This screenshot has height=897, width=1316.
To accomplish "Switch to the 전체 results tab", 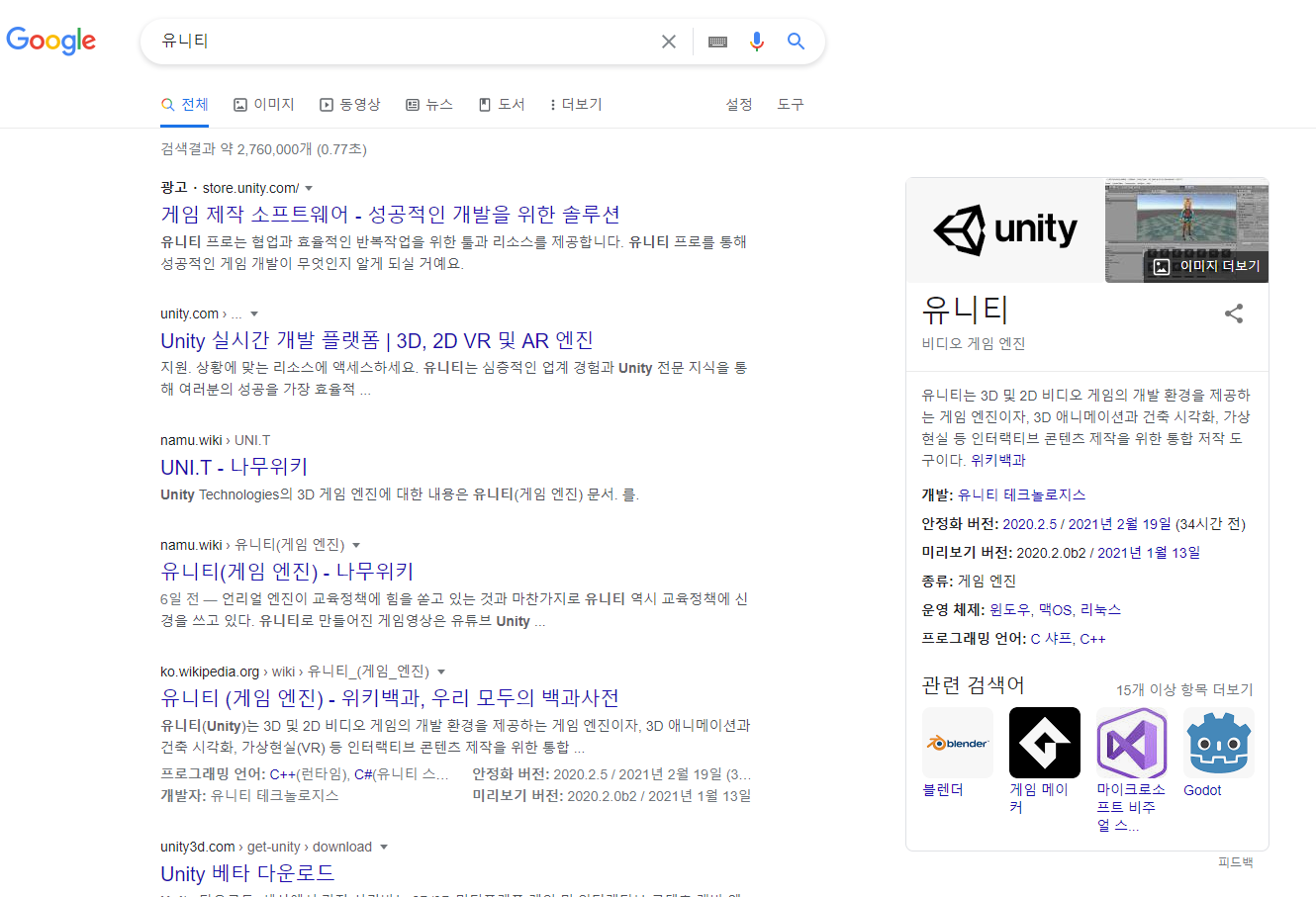I will pos(185,104).
